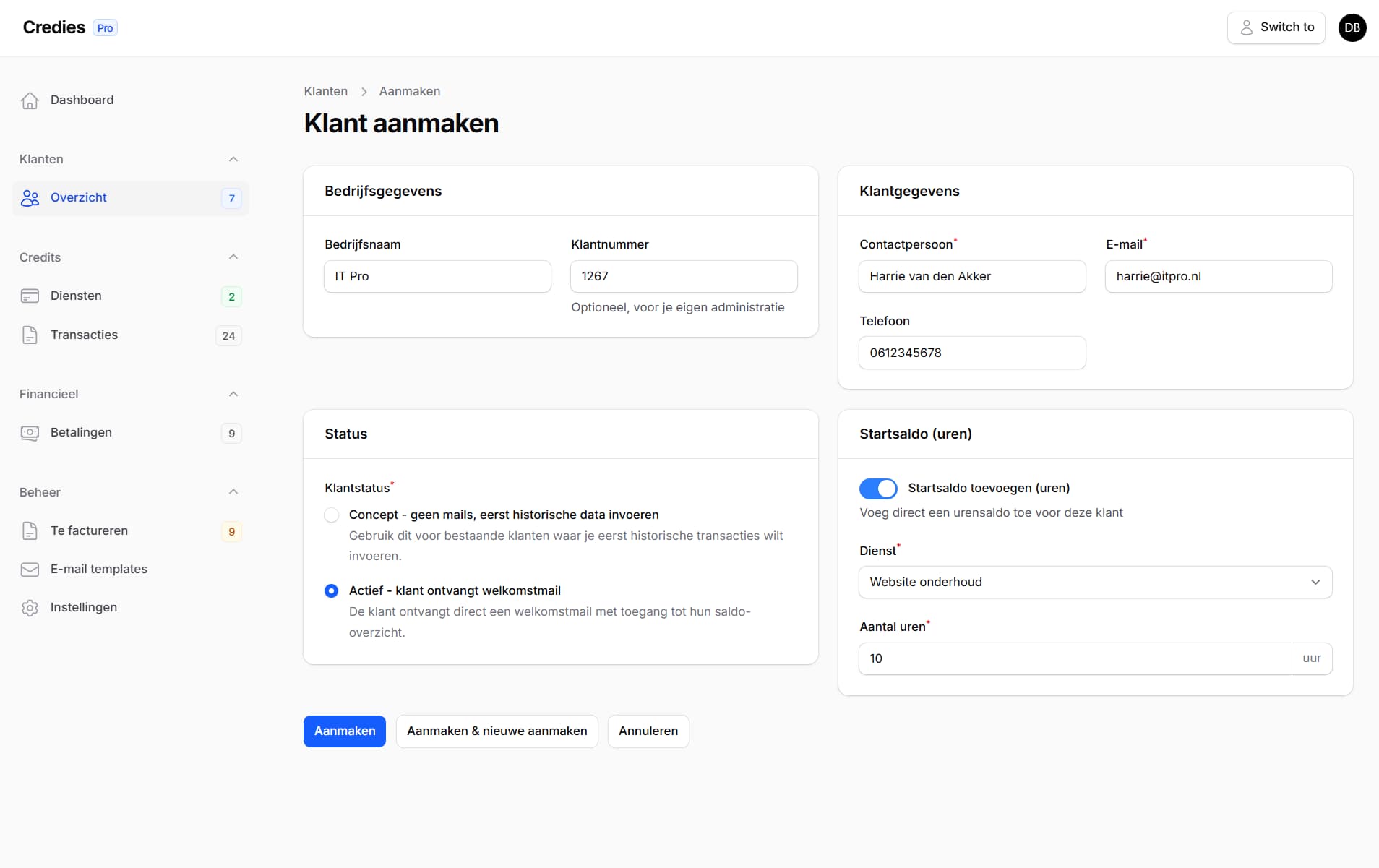Open Te factureren invoice icon

coord(30,530)
